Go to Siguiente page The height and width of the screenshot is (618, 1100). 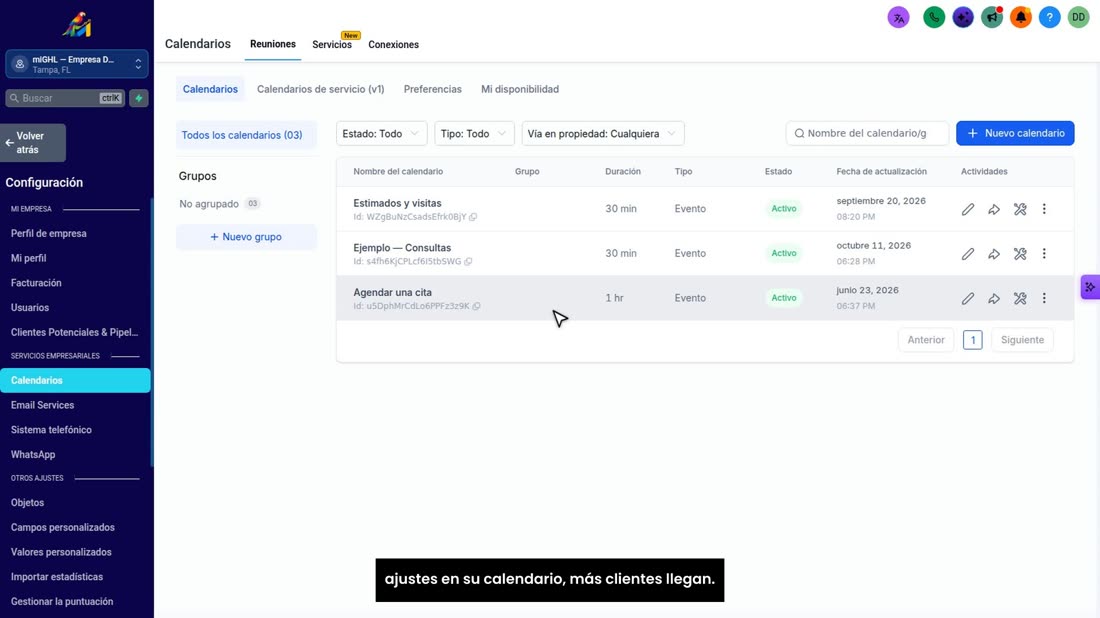[1022, 340]
